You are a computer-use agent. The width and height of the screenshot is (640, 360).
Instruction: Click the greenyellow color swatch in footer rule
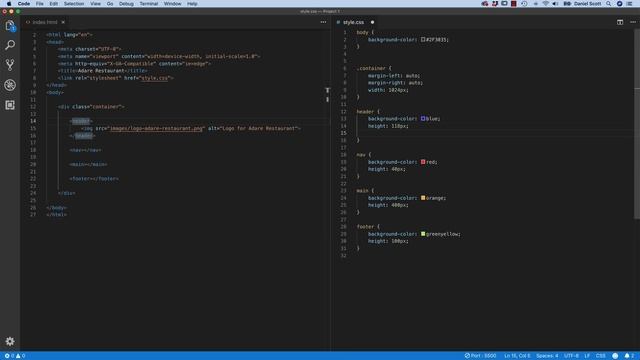pos(423,234)
